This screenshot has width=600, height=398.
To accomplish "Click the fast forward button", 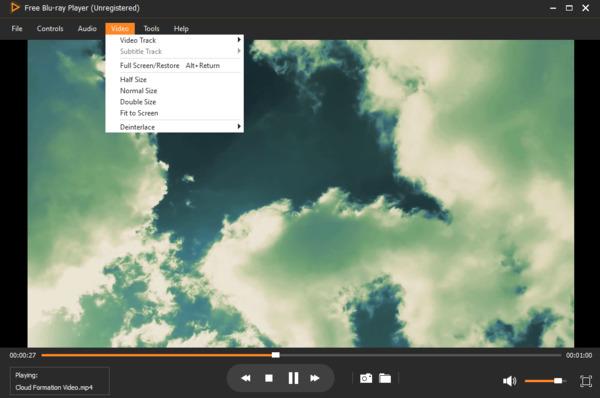I will click(x=315, y=378).
